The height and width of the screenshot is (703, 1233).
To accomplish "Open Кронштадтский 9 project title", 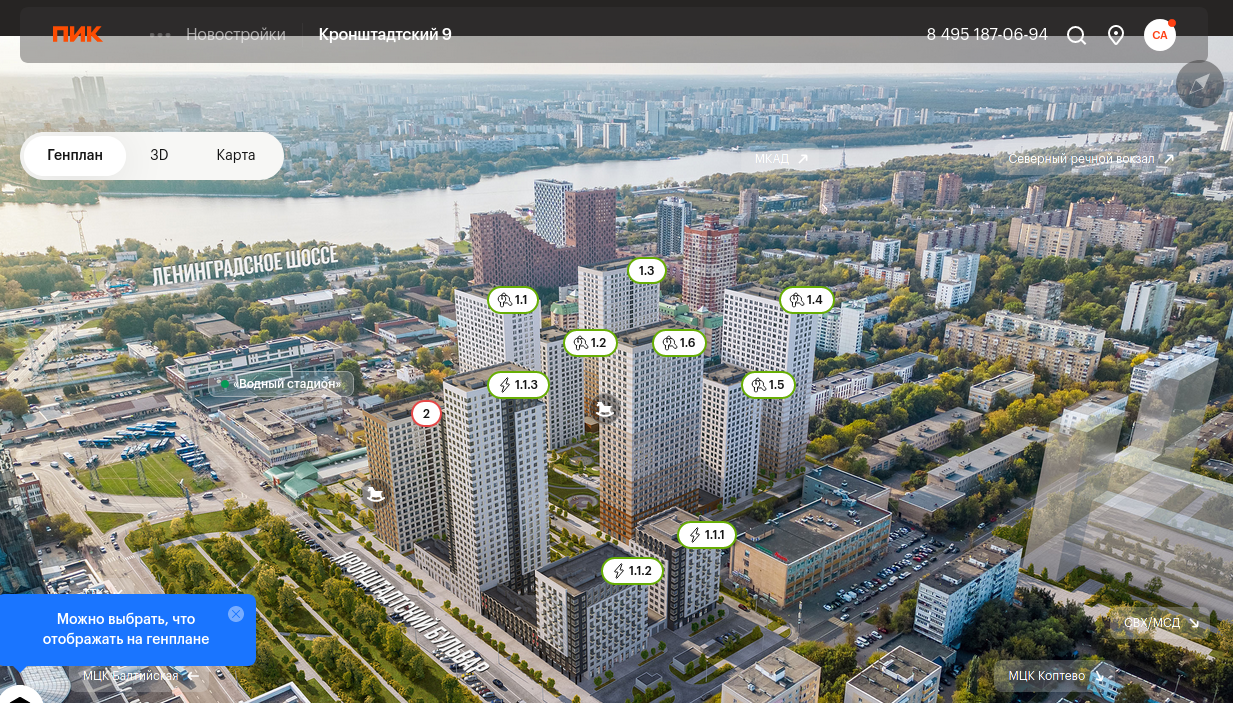I will coord(385,35).
